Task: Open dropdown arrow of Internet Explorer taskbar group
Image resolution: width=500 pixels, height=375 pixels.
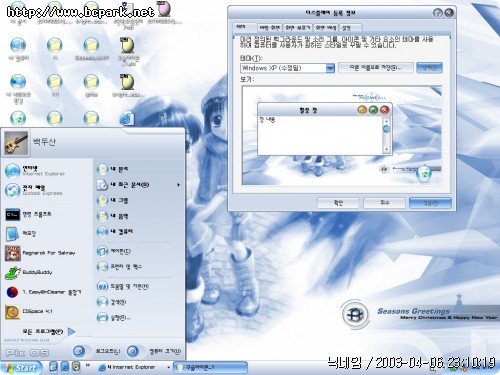Action: (168, 367)
